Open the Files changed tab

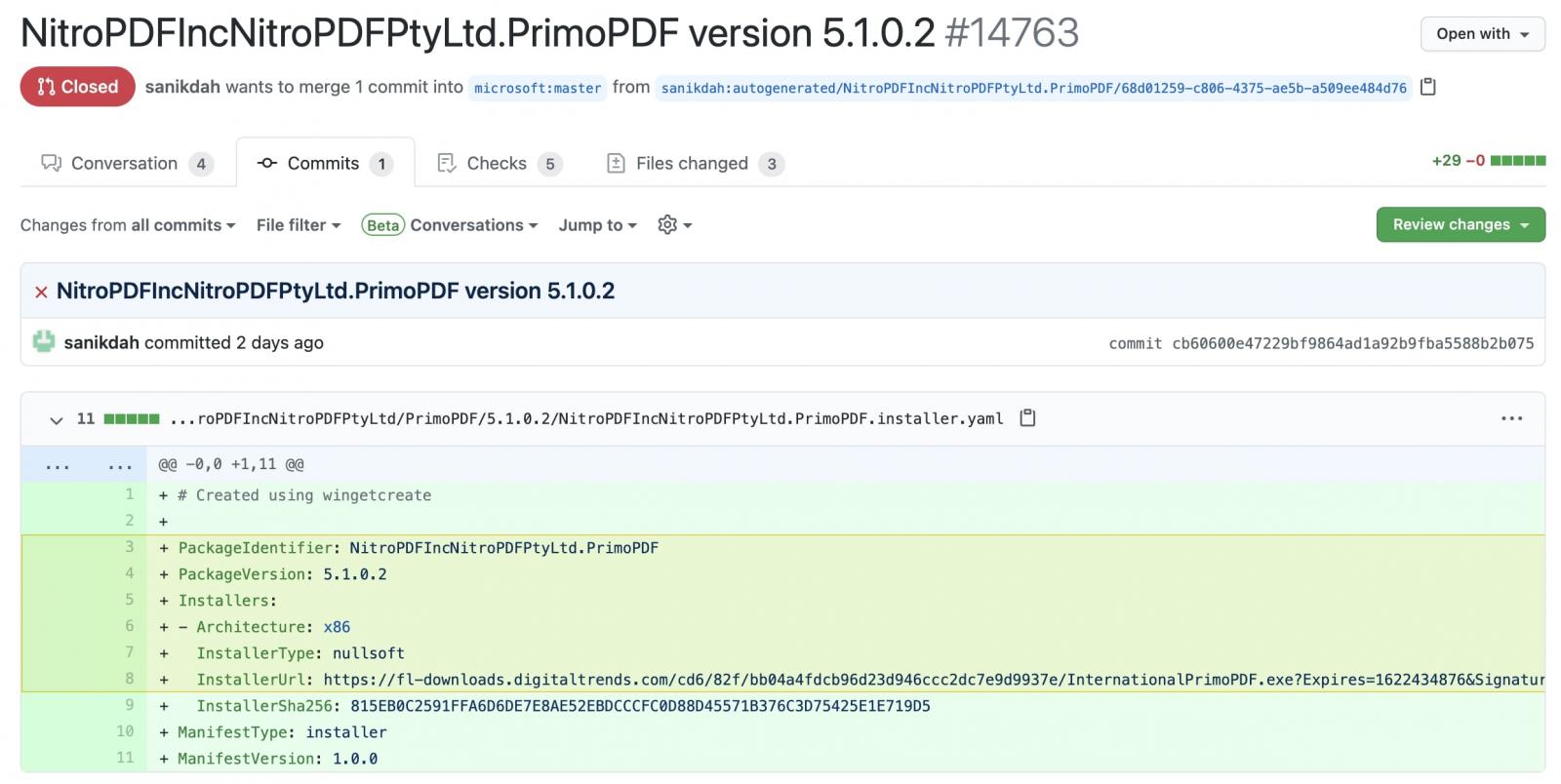pyautogui.click(x=696, y=163)
